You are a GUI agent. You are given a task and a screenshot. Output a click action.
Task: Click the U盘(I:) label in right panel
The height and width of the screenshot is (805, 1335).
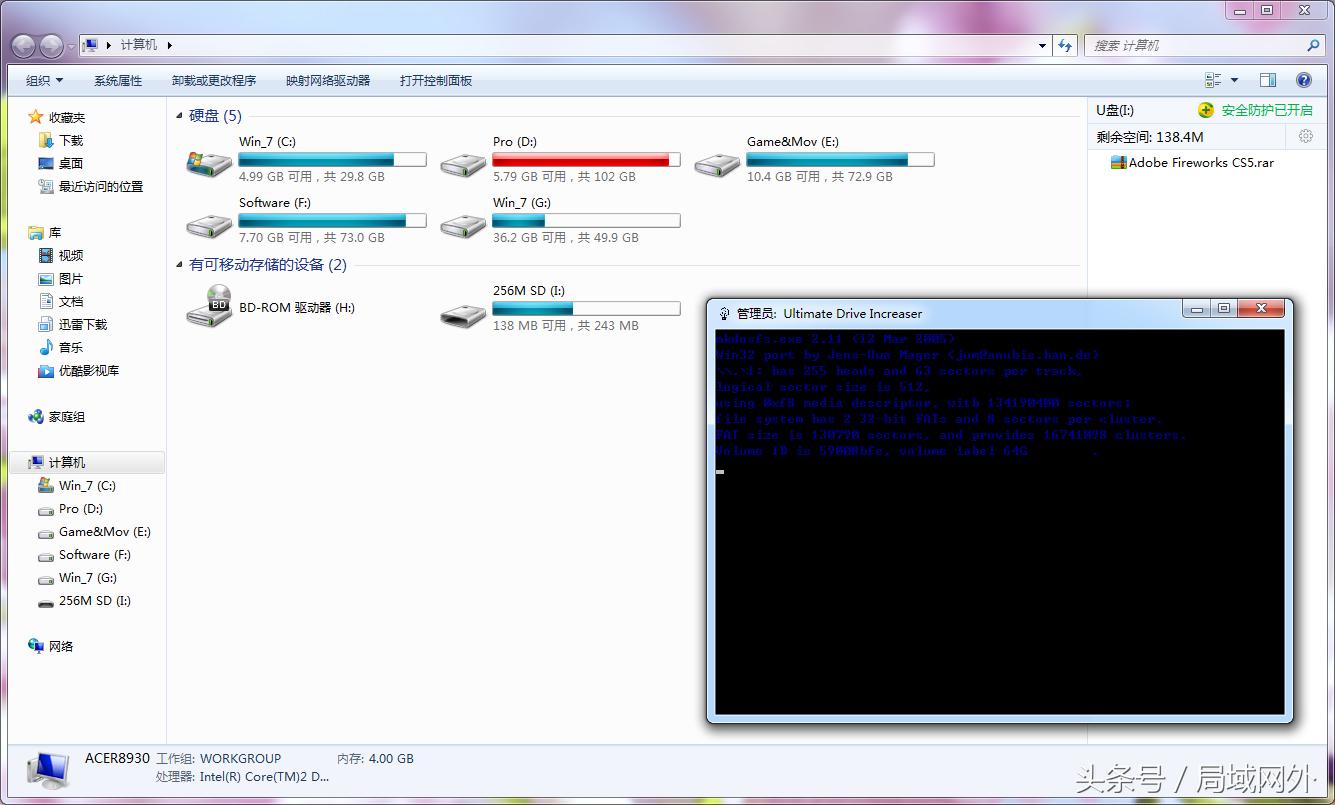(x=1115, y=110)
